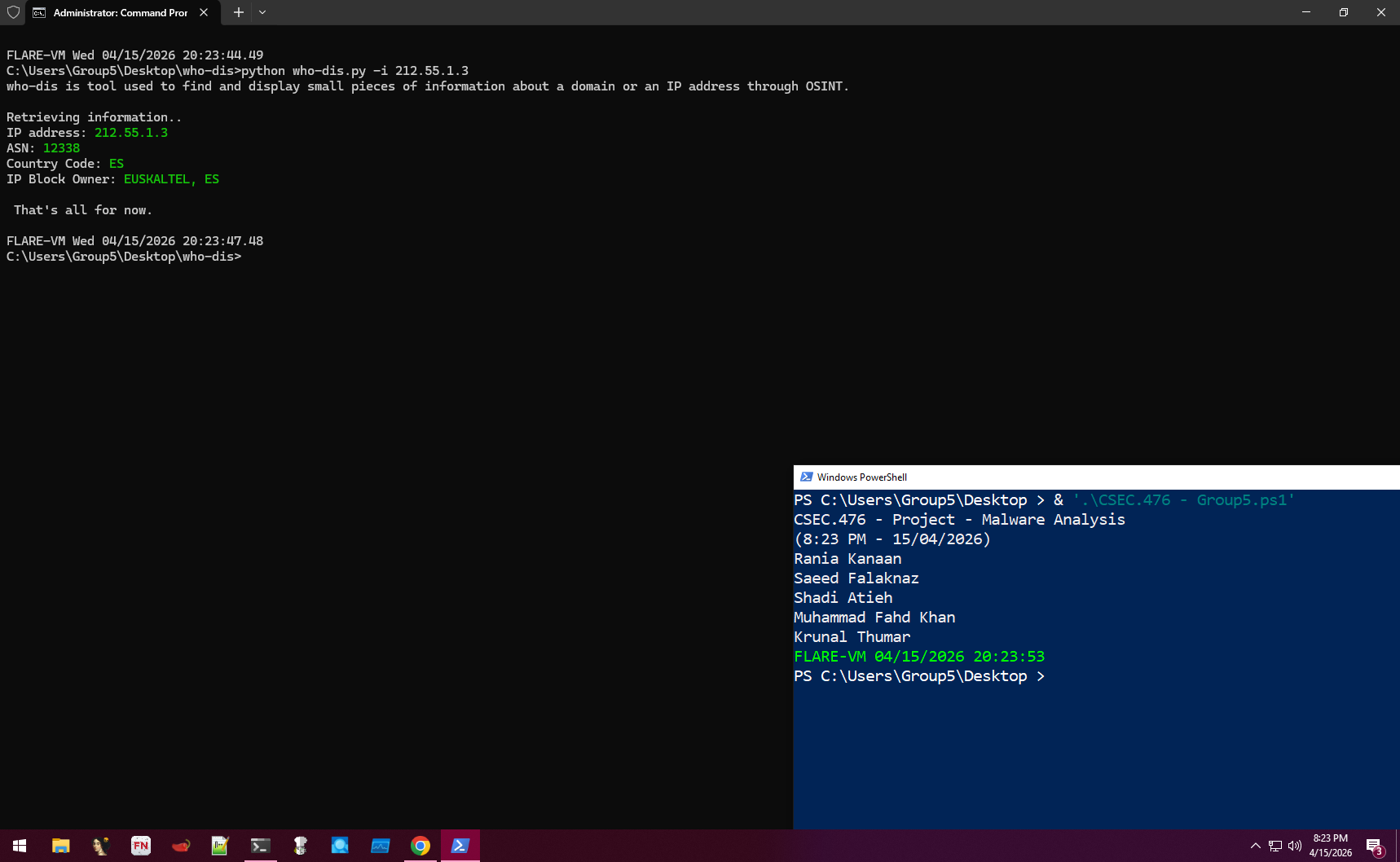Viewport: 1400px width, 862px height.
Task: Open the red chili pepper taskbar app
Action: point(181,846)
